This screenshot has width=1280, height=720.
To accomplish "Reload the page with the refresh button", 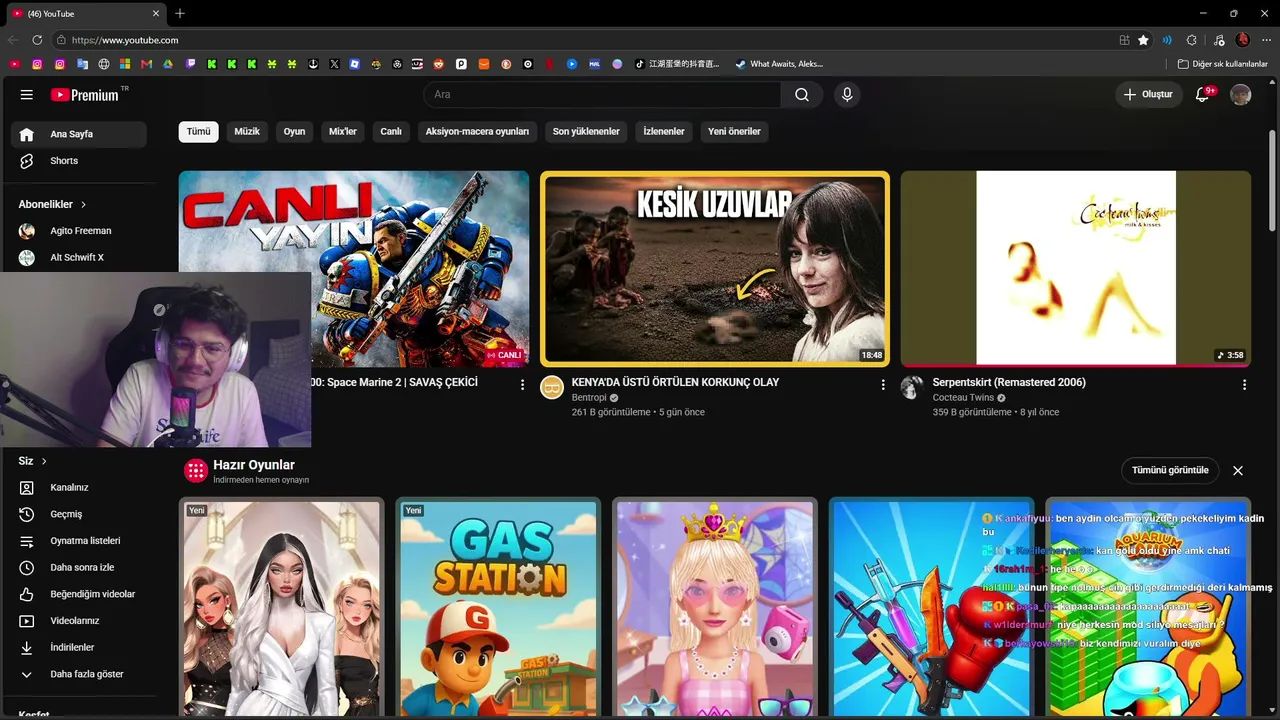I will tap(37, 40).
